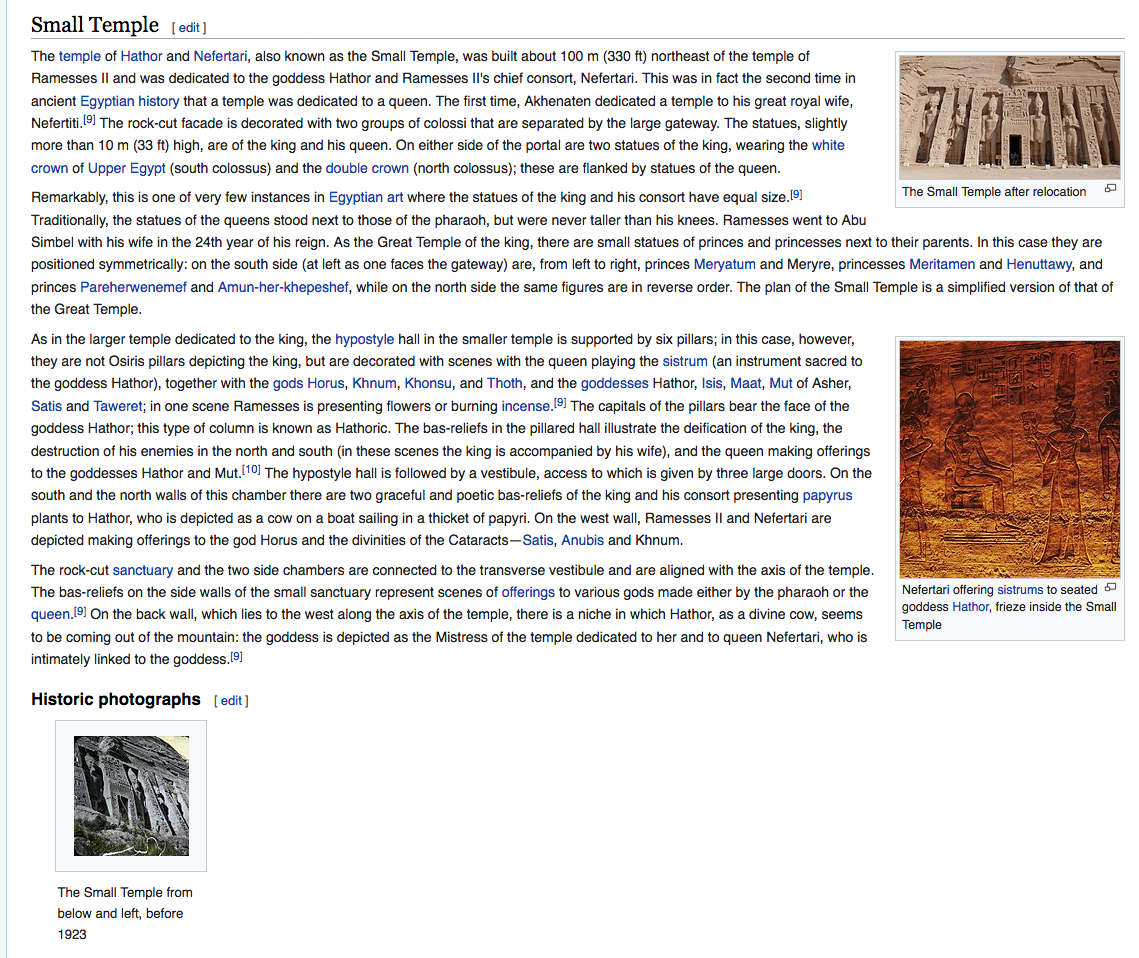Open the Egyptian history link

click(x=130, y=101)
